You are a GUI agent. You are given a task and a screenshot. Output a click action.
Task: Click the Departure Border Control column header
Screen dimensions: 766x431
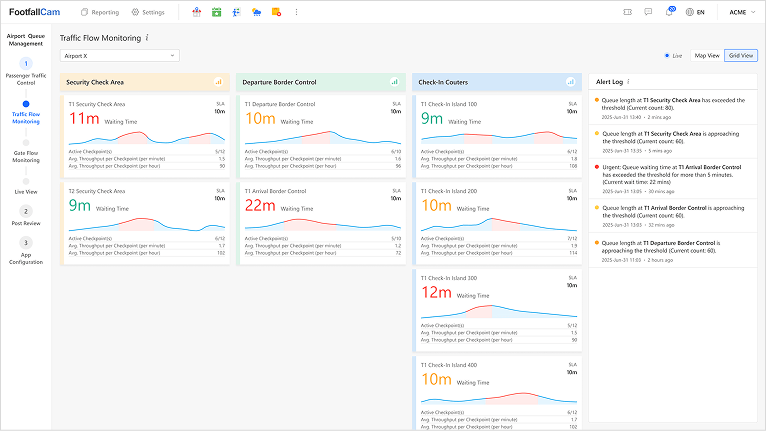(x=321, y=82)
